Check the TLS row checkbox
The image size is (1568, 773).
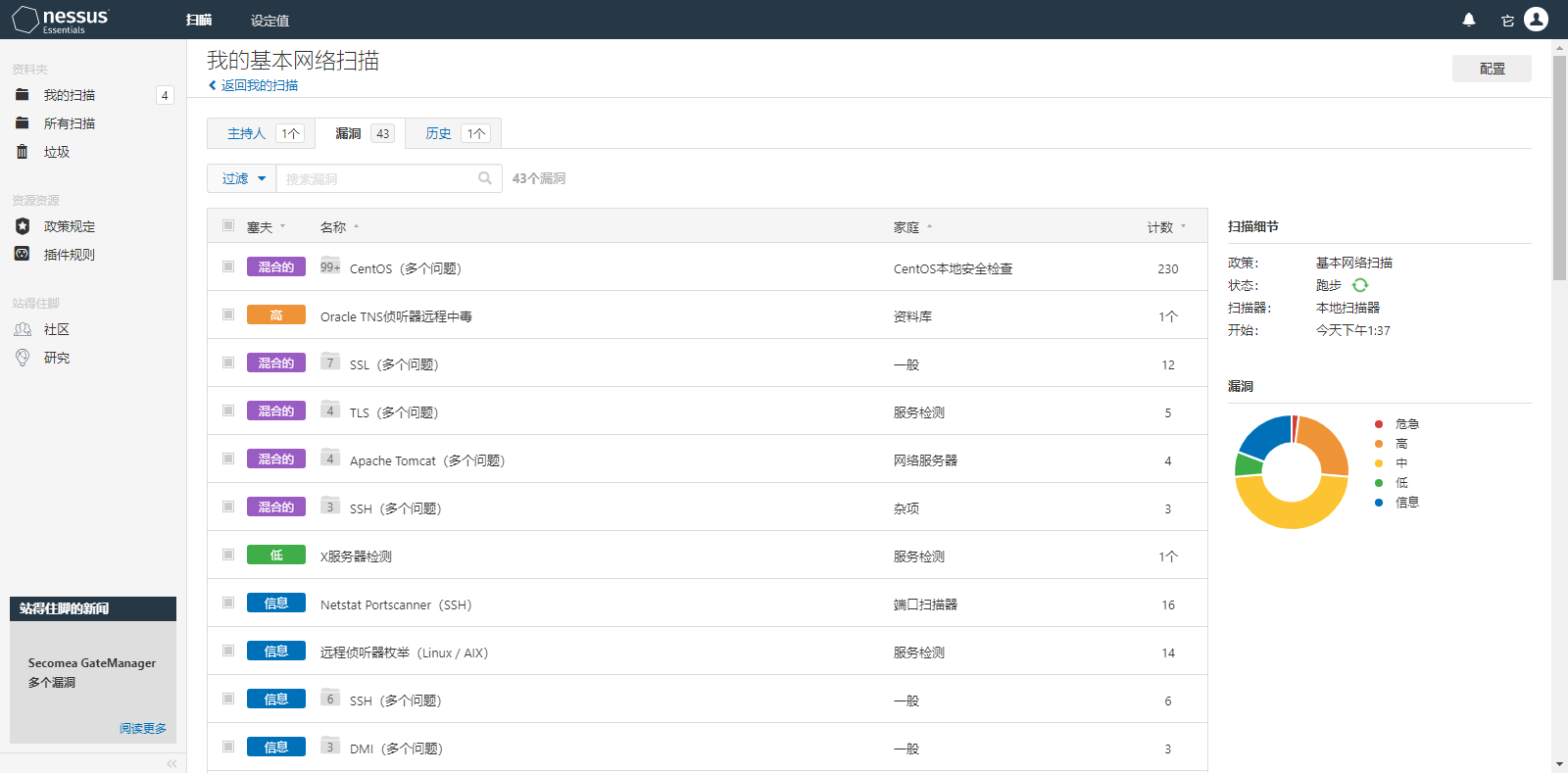click(x=228, y=411)
